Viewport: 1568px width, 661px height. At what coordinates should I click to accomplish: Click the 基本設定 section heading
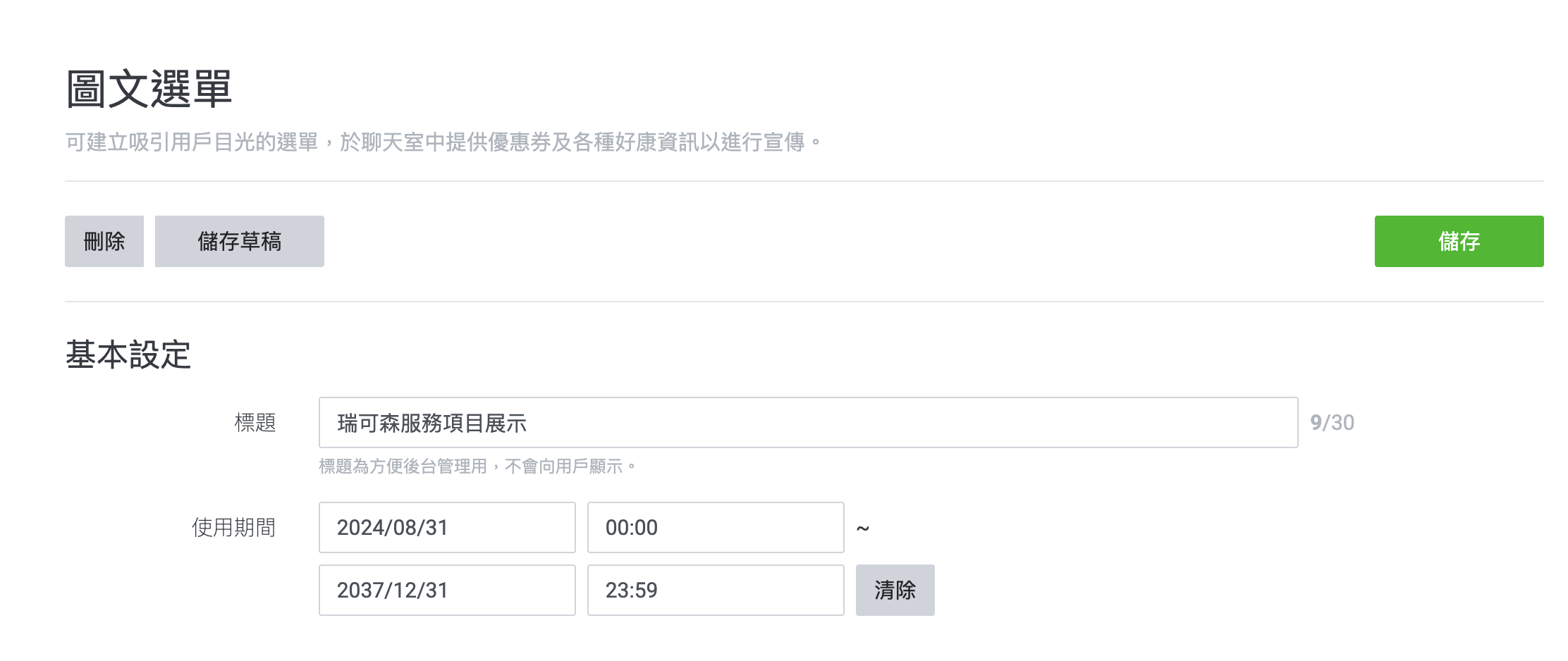tap(128, 356)
